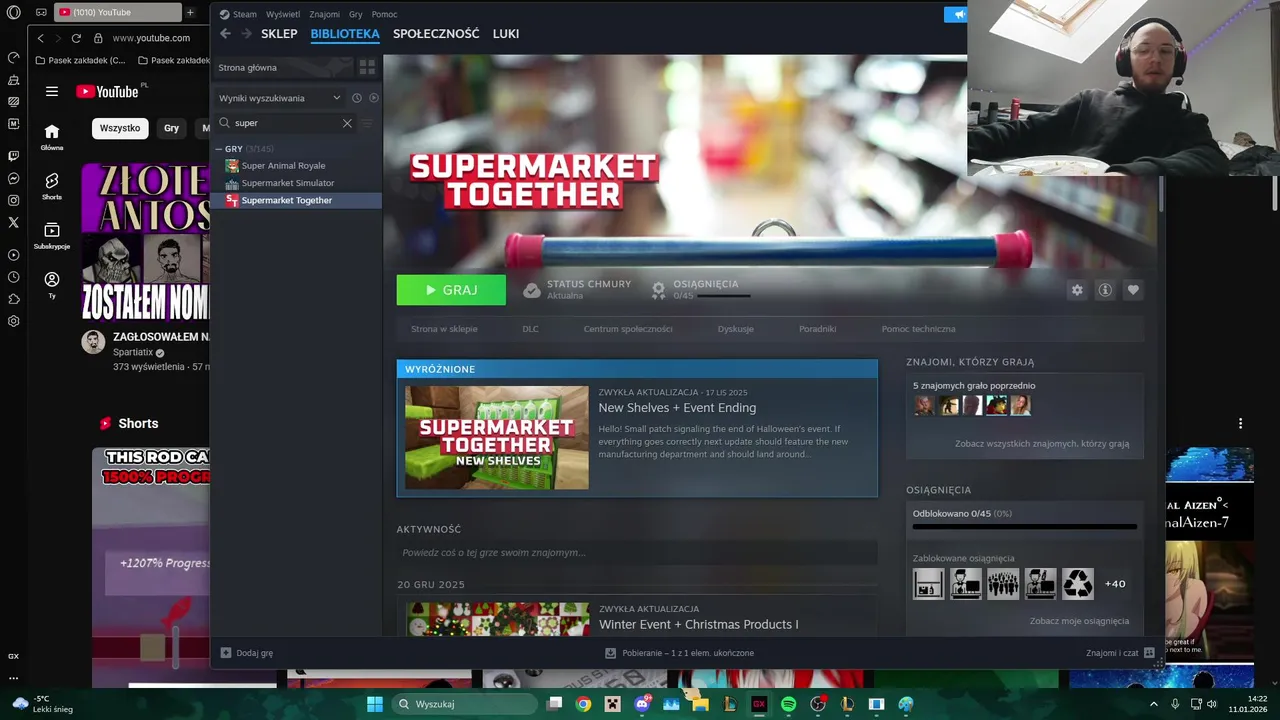This screenshot has width=1280, height=720.
Task: Open 'Centrum społeczności' link
Action: pos(628,329)
